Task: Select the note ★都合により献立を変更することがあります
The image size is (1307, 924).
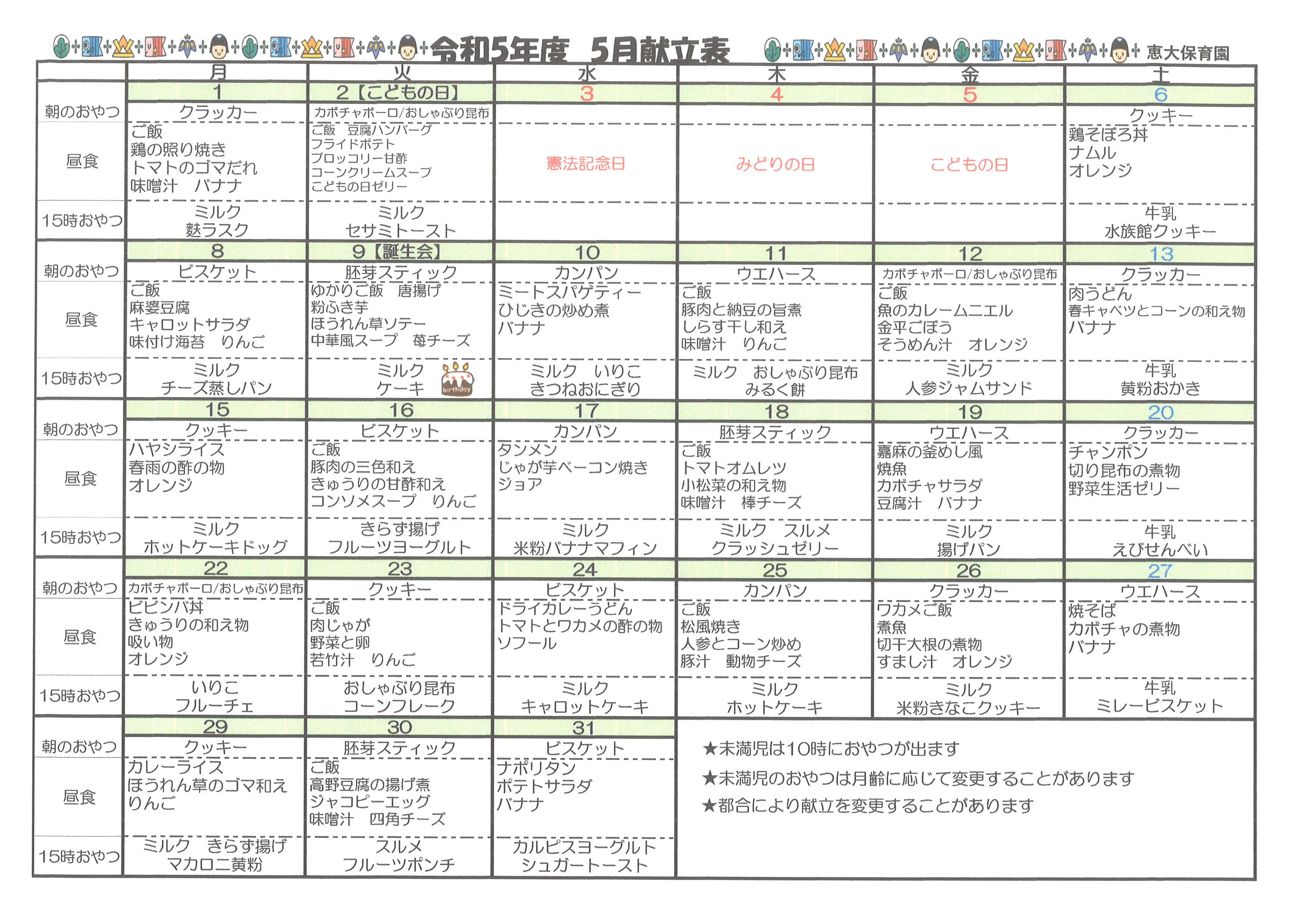Action: pos(868,806)
